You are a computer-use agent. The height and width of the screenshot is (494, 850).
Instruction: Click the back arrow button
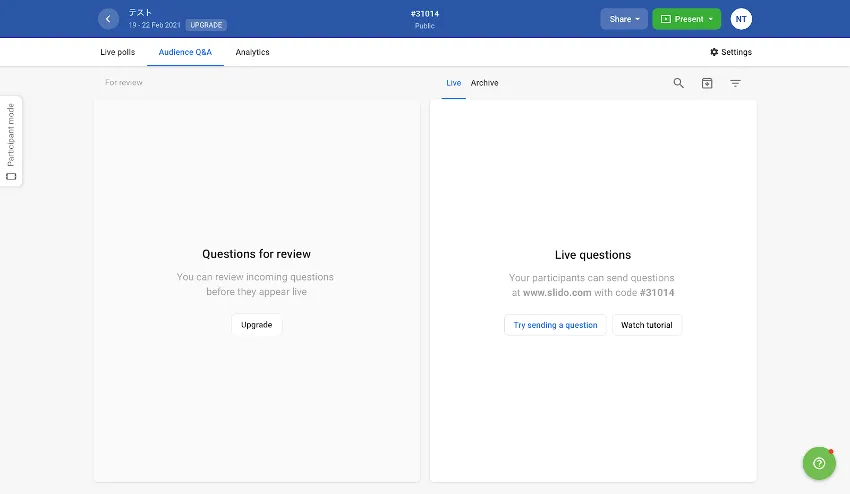click(108, 19)
